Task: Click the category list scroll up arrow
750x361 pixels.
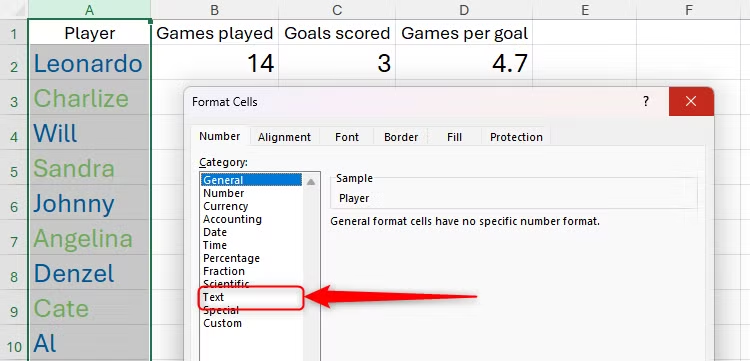Action: (x=311, y=182)
